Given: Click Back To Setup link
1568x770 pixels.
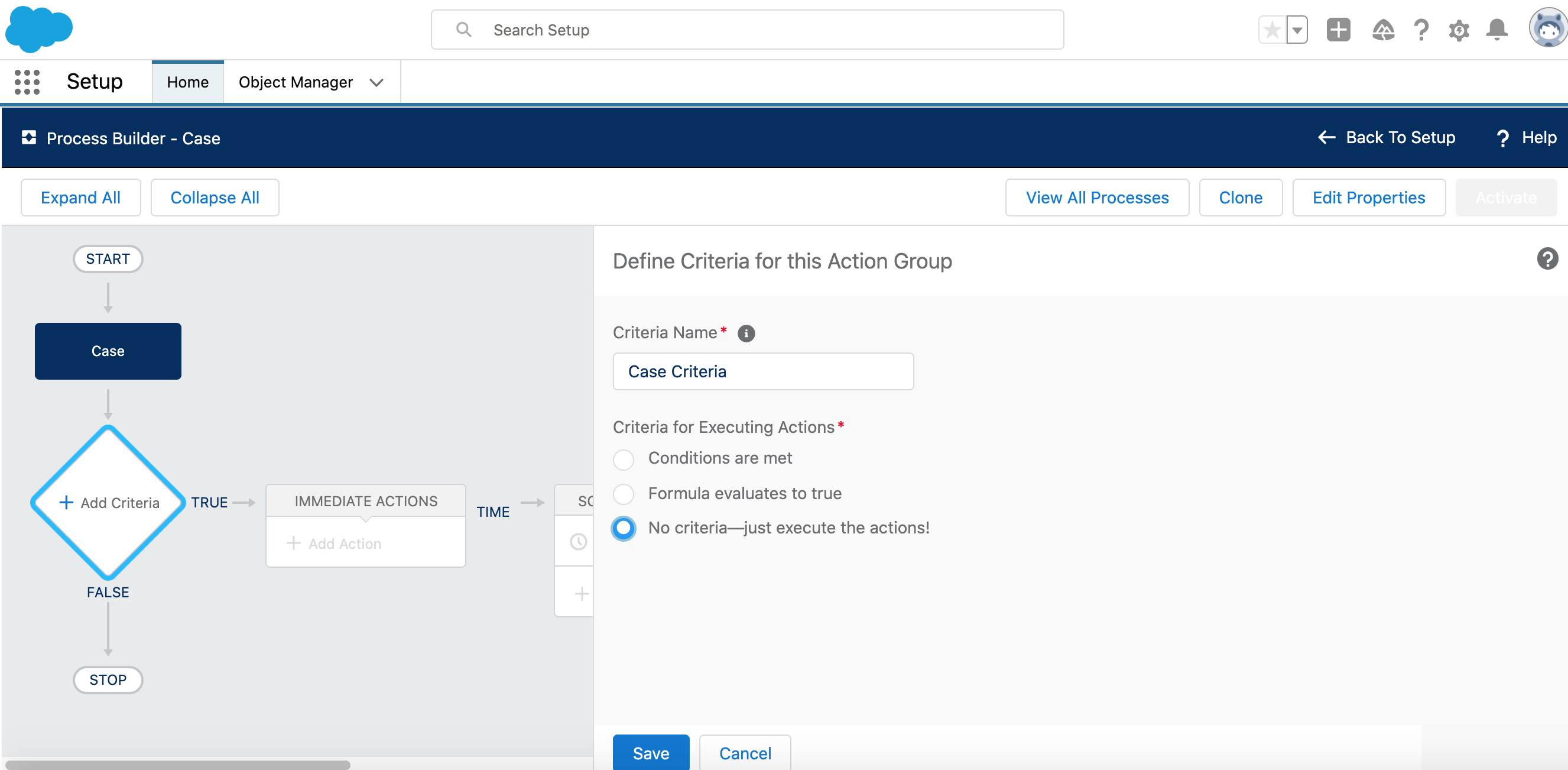Looking at the screenshot, I should click(1400, 138).
